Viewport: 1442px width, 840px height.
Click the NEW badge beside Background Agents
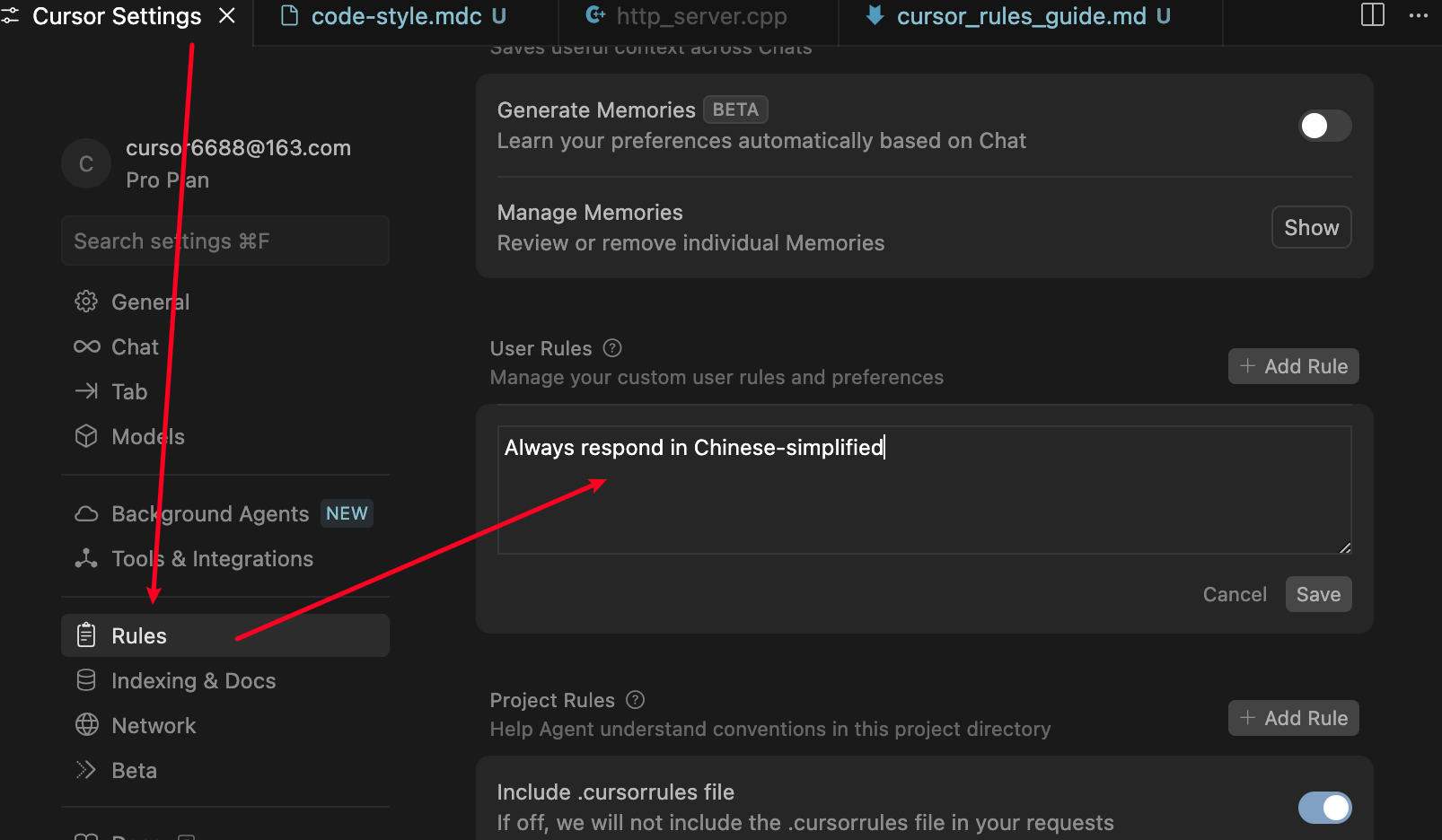coord(347,513)
